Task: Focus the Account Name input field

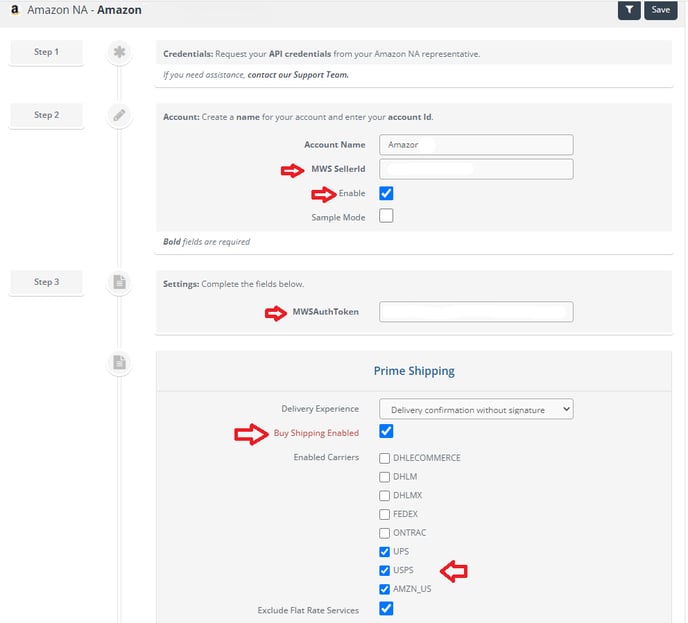Action: click(x=476, y=145)
